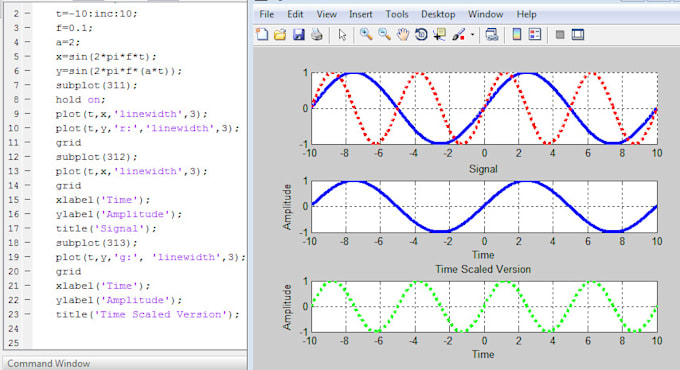Screen dimensions: 680x370
Task: Click Show Plot Tools and Dock icon
Action: [x=578, y=34]
